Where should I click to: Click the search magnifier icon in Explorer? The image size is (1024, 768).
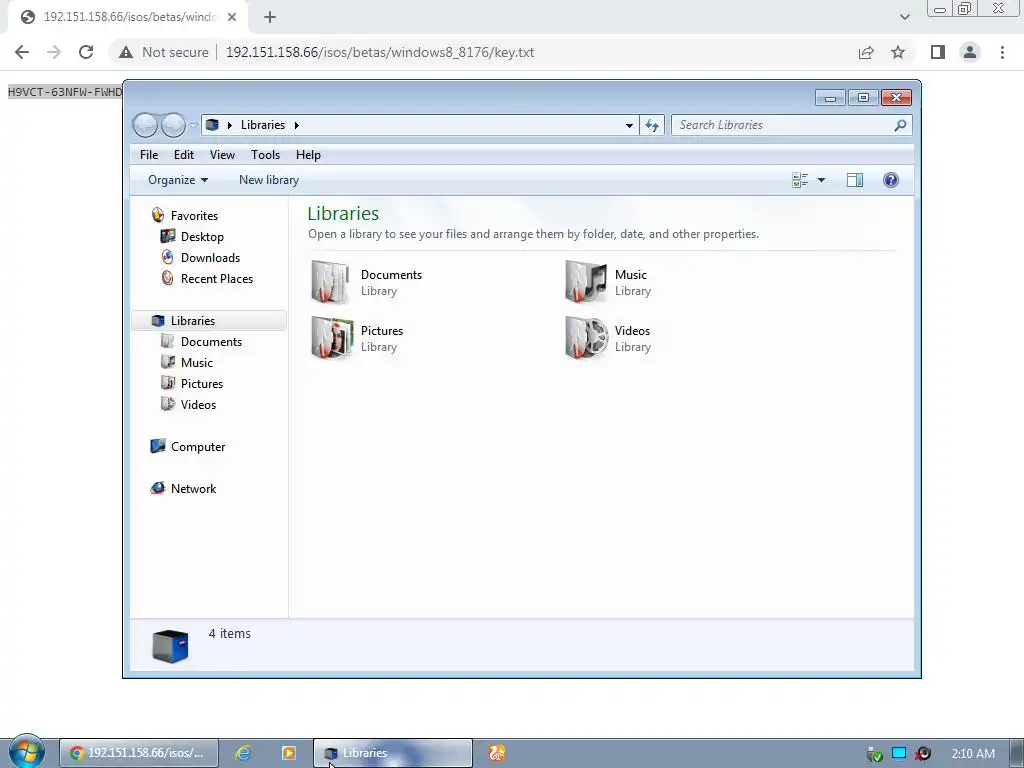coord(901,125)
